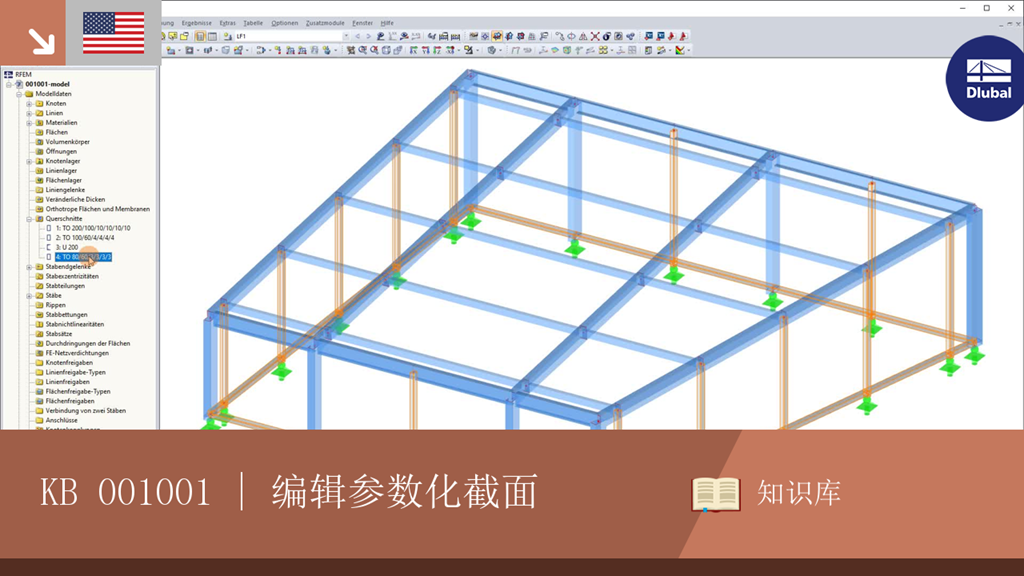Viewport: 1024px width, 576px height.
Task: Select Orthotrope Flächen und Membranen item
Action: pos(97,209)
